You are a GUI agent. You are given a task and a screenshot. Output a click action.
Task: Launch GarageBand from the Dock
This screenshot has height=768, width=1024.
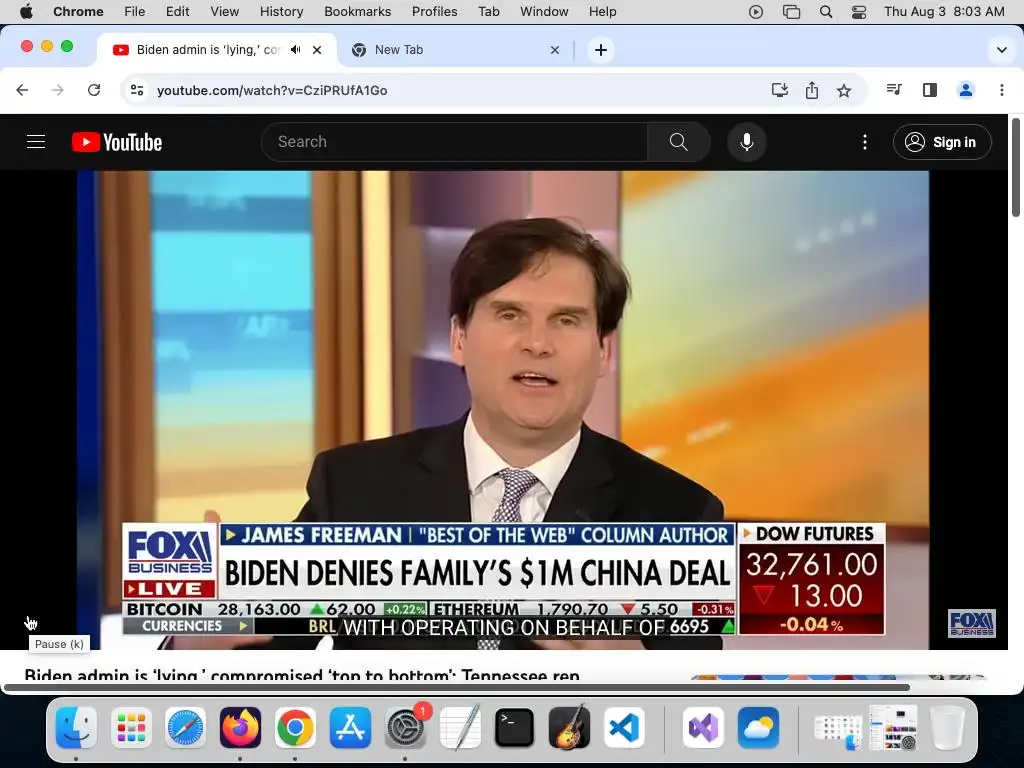(569, 727)
